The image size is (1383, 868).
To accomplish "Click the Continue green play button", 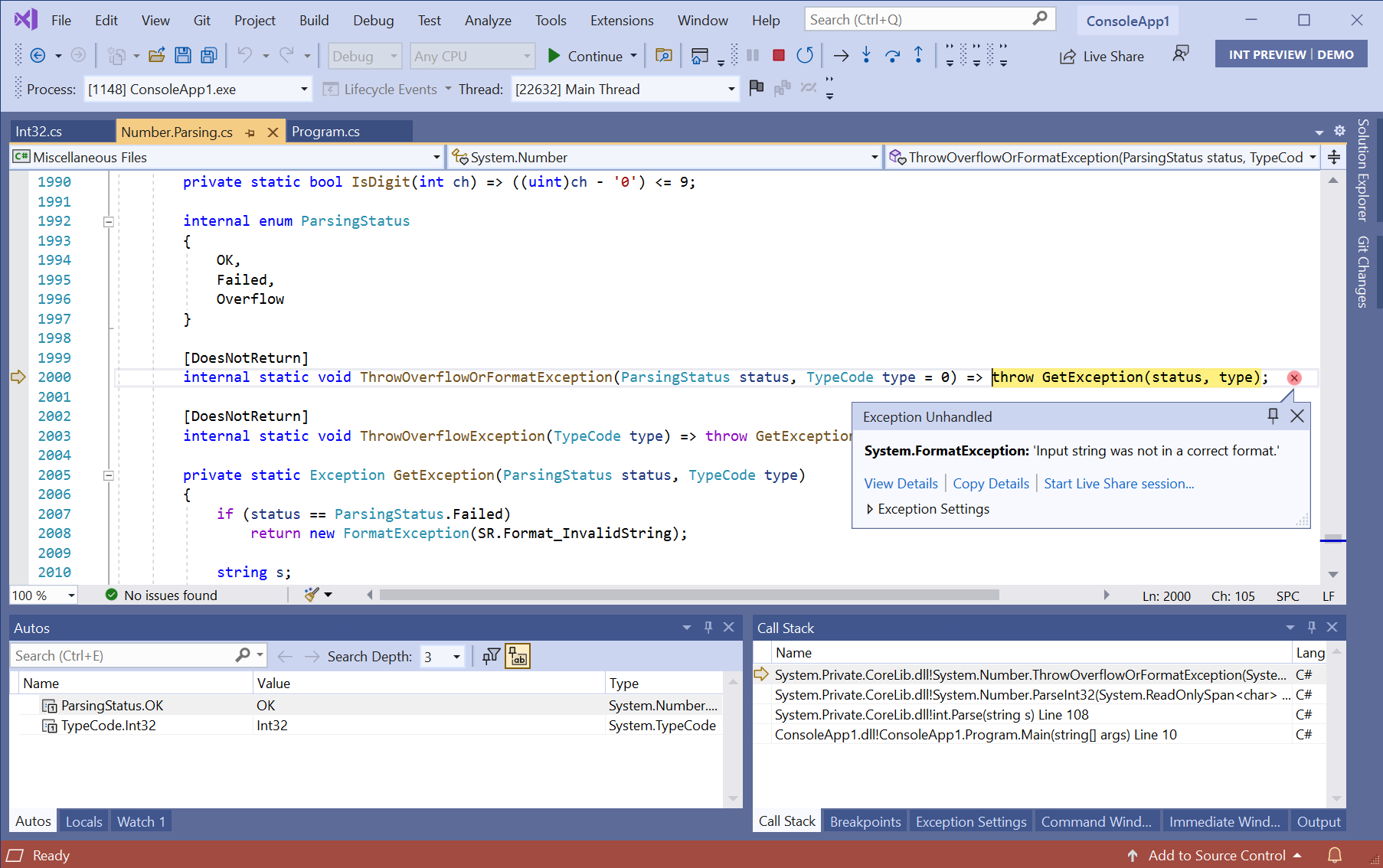I will 554,56.
